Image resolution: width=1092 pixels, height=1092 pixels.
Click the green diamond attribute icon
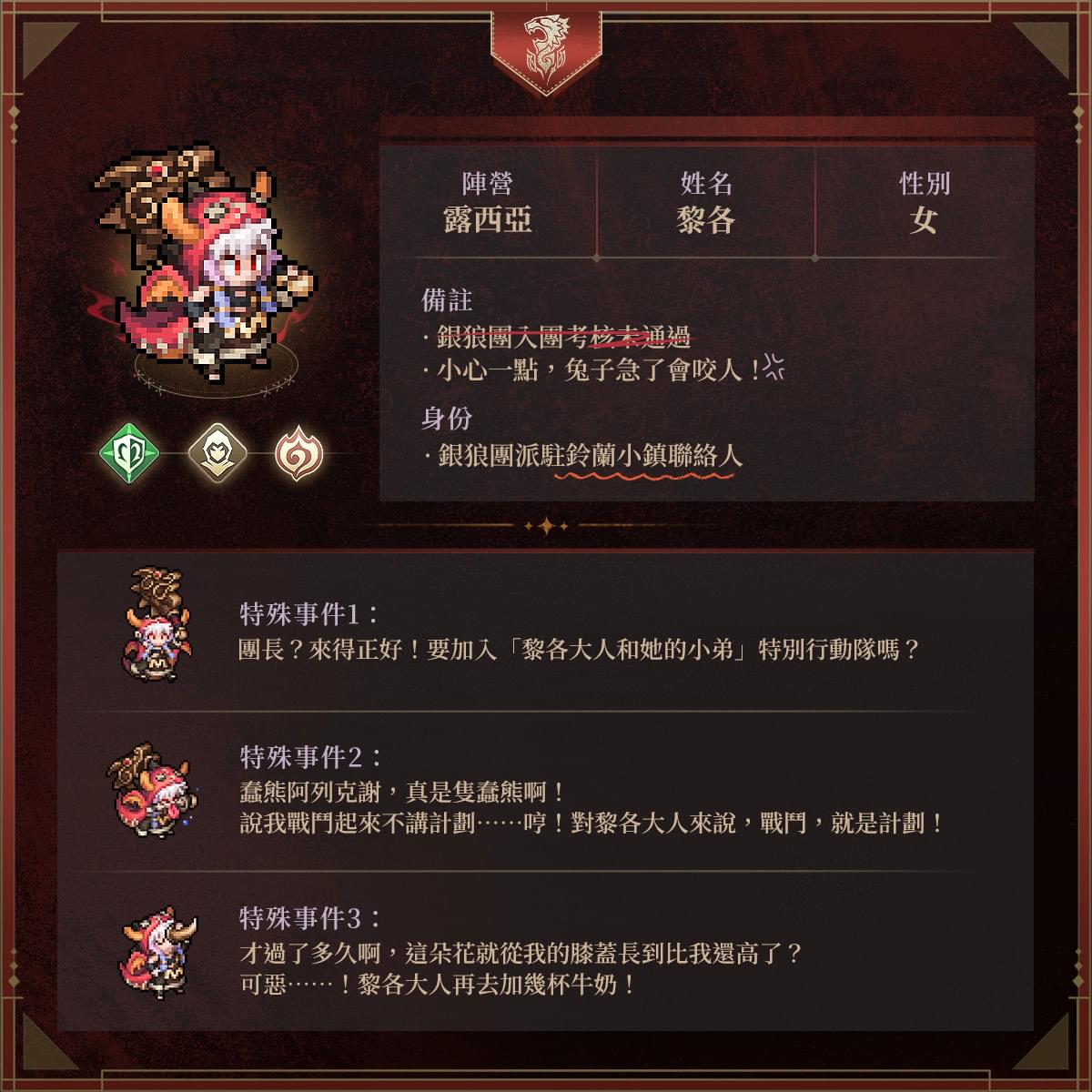(x=129, y=452)
